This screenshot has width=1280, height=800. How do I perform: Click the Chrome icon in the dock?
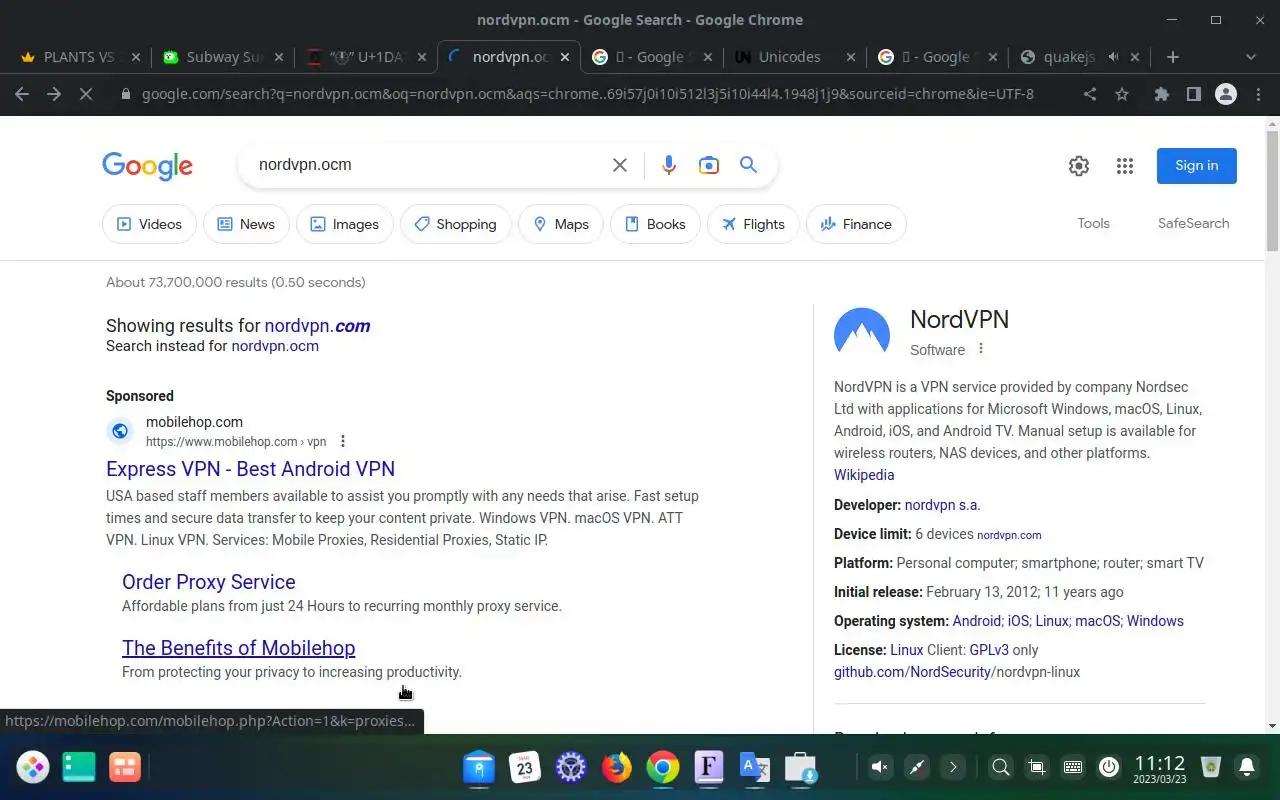tap(662, 767)
